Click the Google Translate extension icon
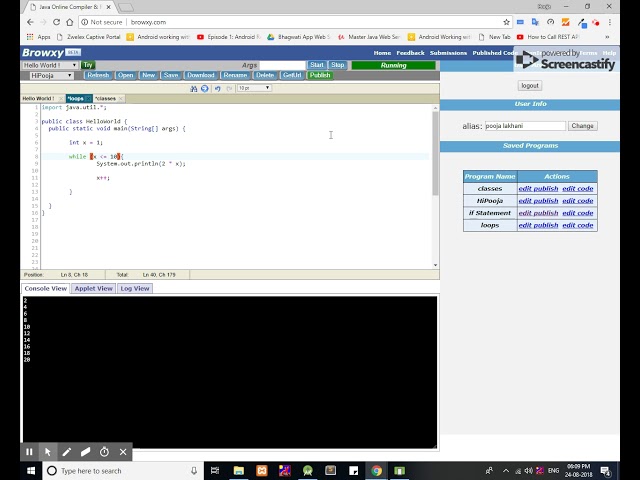The height and width of the screenshot is (480, 640). pos(535,22)
